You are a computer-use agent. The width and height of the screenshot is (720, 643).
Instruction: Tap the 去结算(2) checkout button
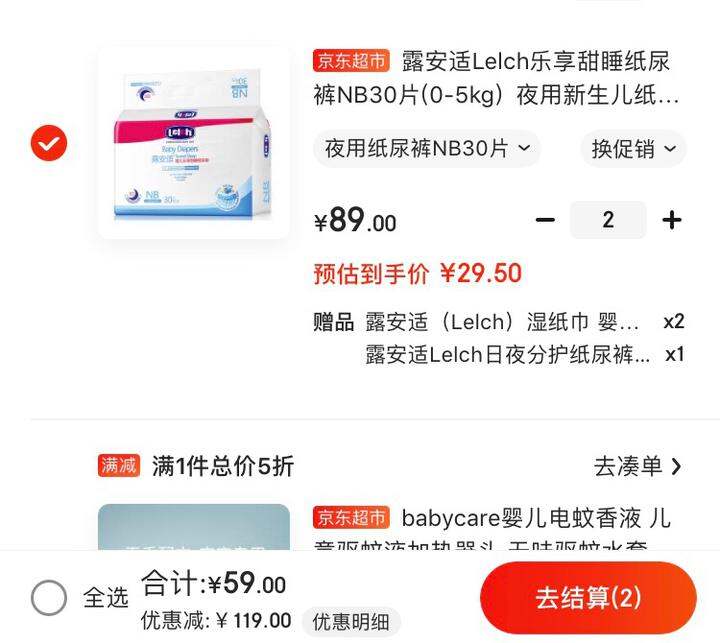point(588,598)
